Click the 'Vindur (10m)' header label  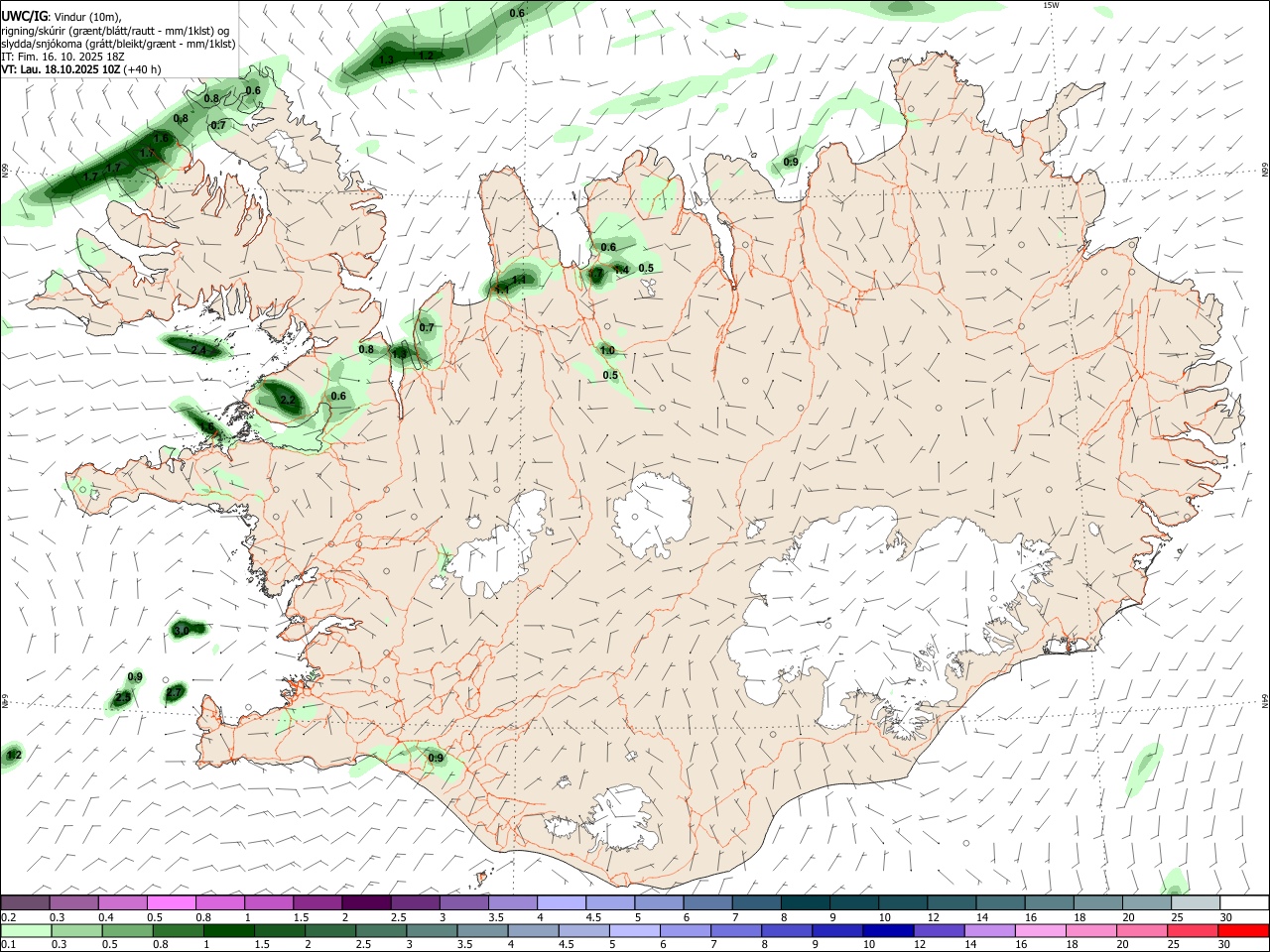pyautogui.click(x=87, y=16)
